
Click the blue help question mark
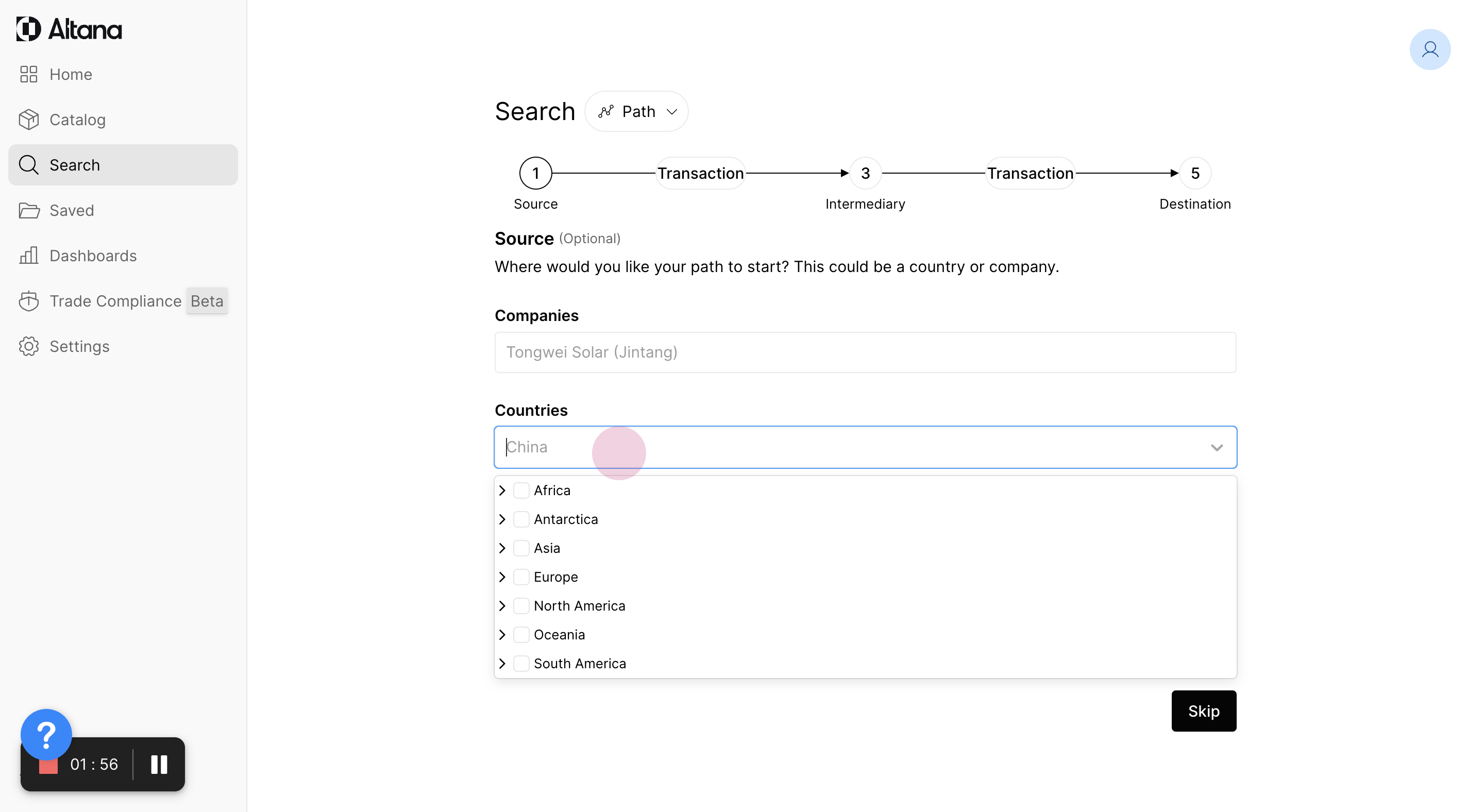coord(46,734)
